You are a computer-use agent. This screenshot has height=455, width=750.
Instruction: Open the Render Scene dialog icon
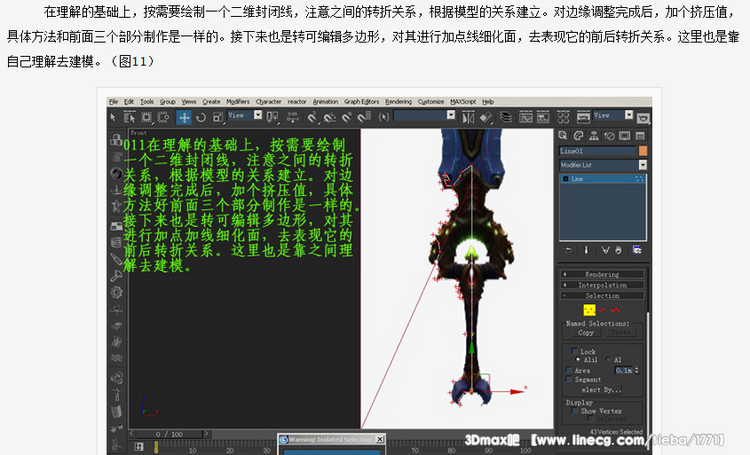[x=583, y=117]
